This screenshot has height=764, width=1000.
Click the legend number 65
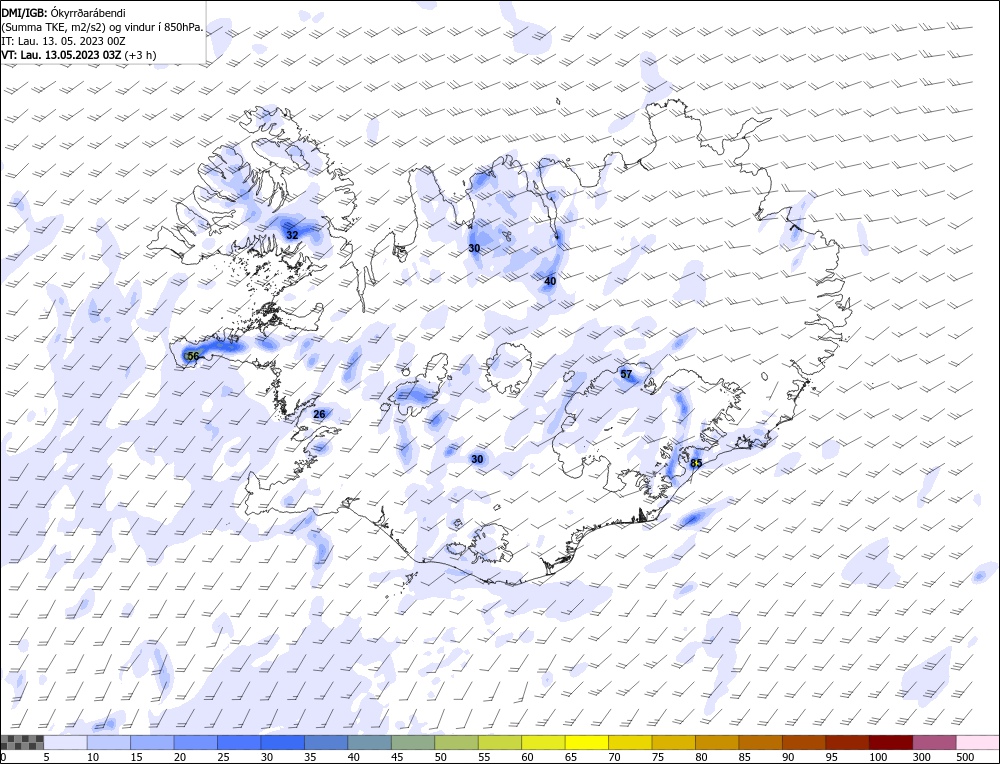[571, 757]
